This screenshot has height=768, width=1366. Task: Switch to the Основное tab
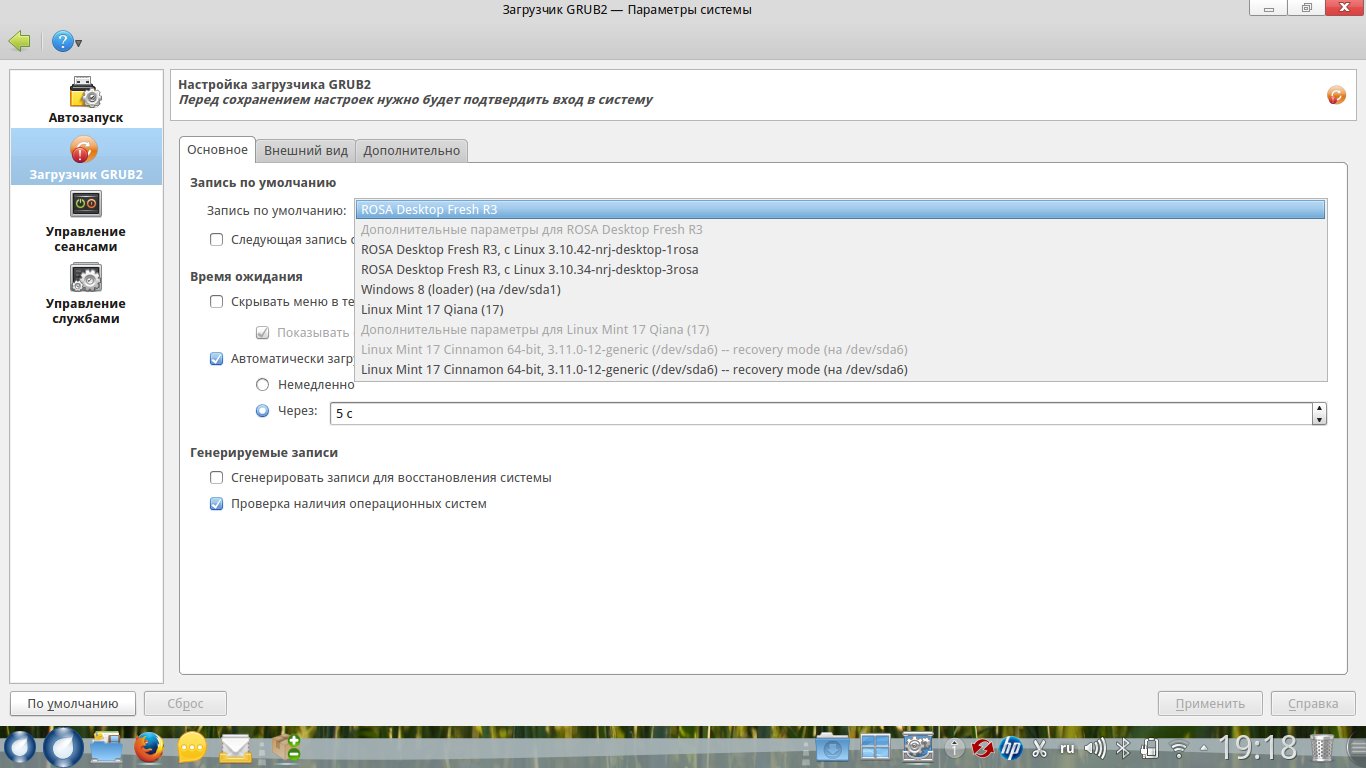[217, 150]
